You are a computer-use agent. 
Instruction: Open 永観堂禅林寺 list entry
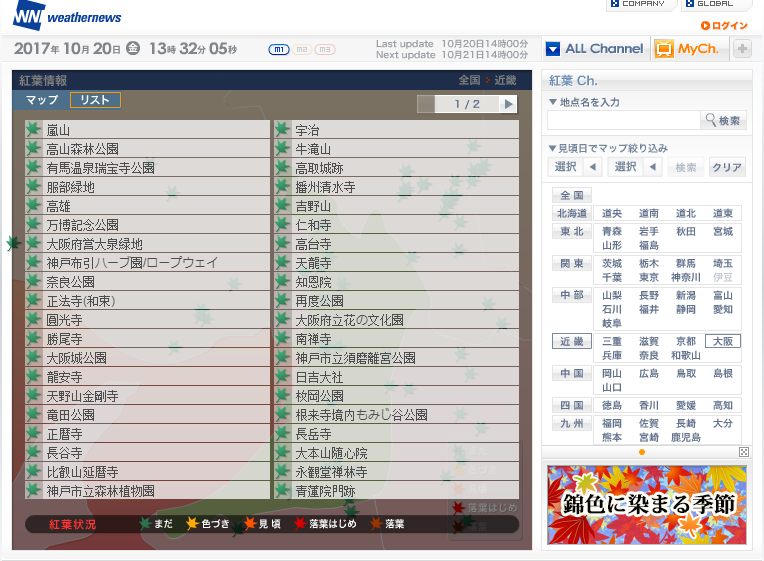coord(397,471)
